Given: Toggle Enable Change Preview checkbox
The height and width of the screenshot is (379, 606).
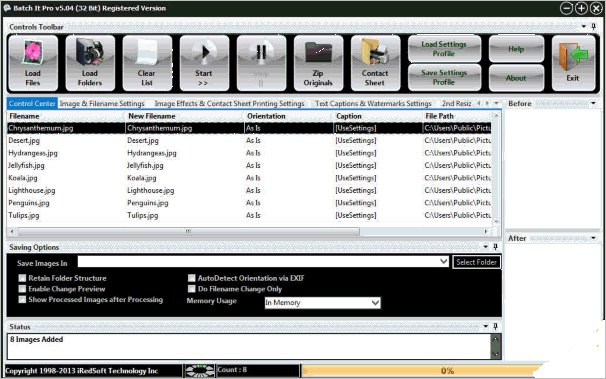Looking at the screenshot, I should click(22, 289).
